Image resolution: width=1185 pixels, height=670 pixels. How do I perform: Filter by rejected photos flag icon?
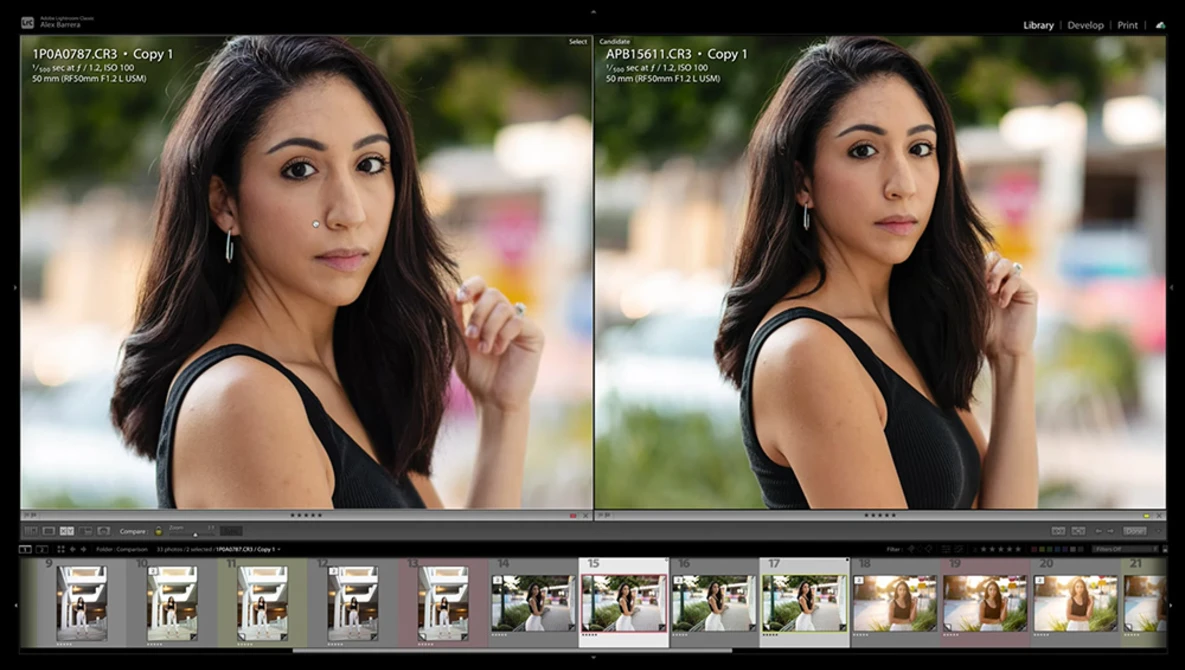pos(929,549)
